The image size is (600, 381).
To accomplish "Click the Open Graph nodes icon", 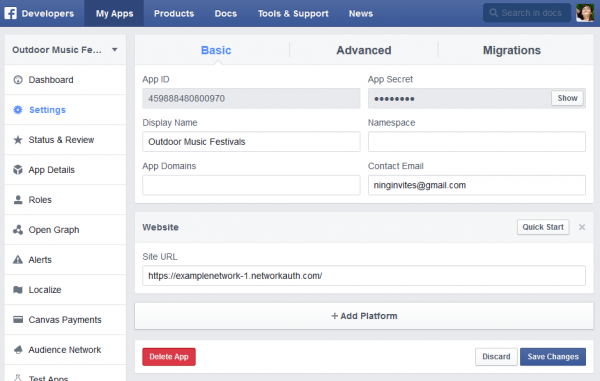I will tap(18, 230).
